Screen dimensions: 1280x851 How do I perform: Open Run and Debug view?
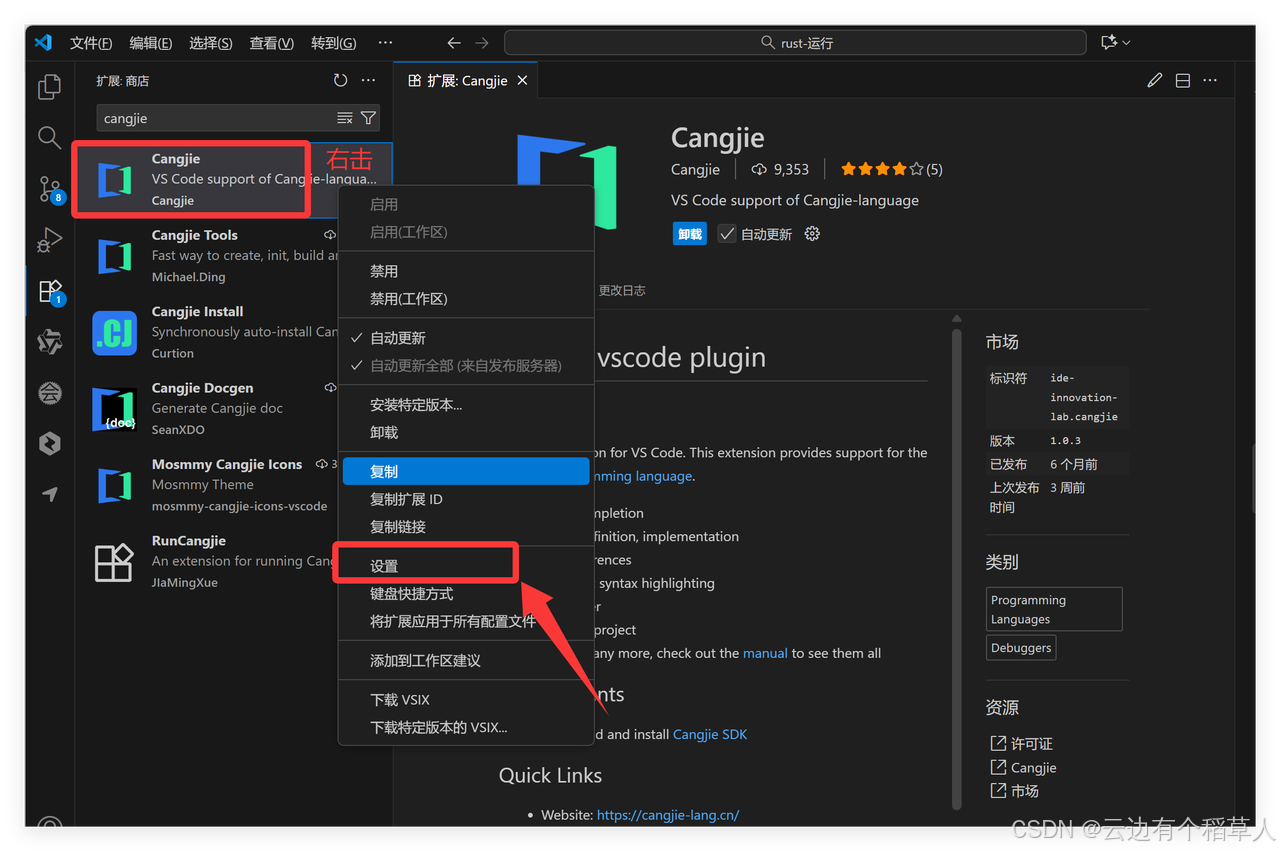tap(49, 240)
